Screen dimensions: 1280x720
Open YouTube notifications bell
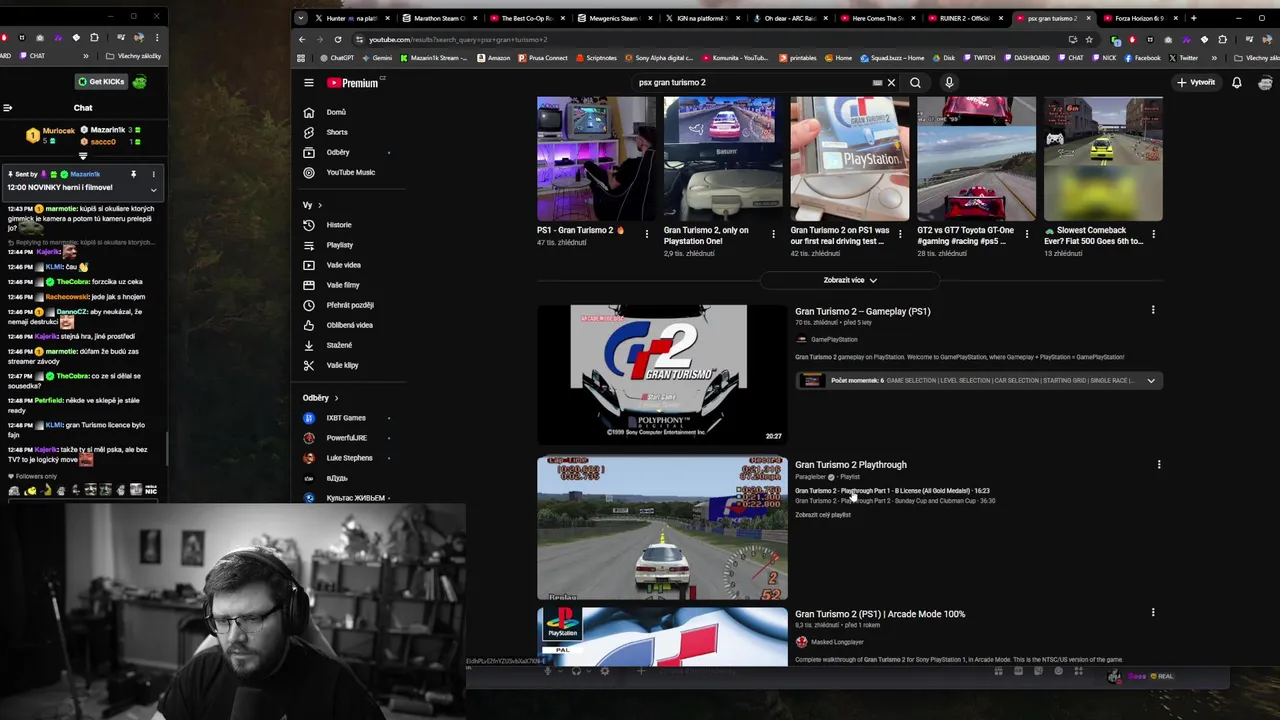point(1237,83)
